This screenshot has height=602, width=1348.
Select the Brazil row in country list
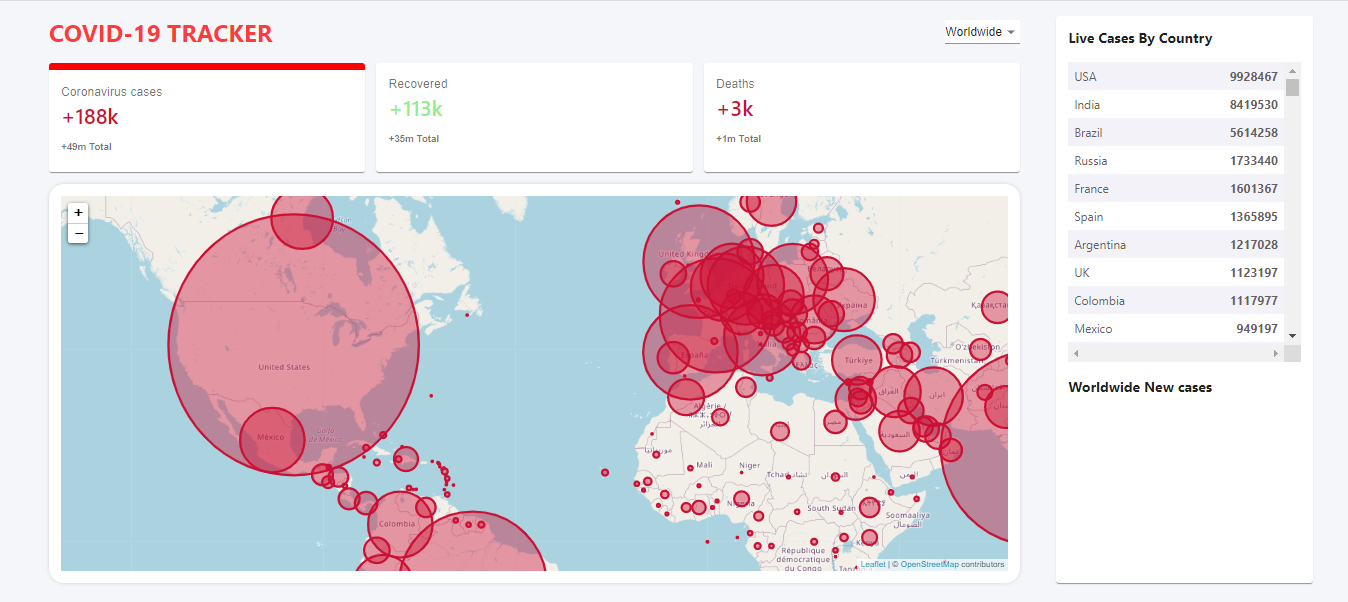[x=1176, y=133]
